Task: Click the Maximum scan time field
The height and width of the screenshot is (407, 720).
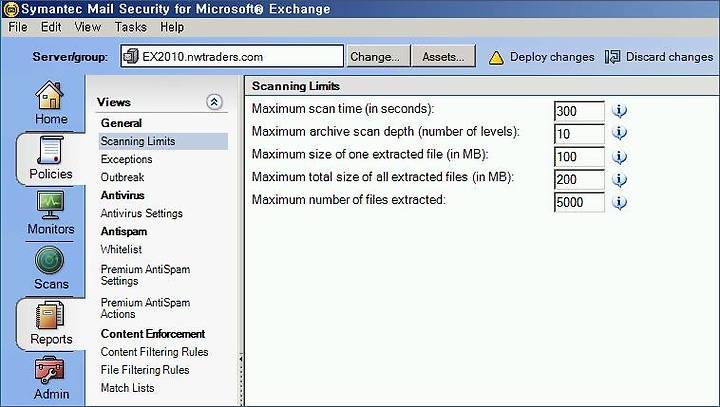Action: 579,111
